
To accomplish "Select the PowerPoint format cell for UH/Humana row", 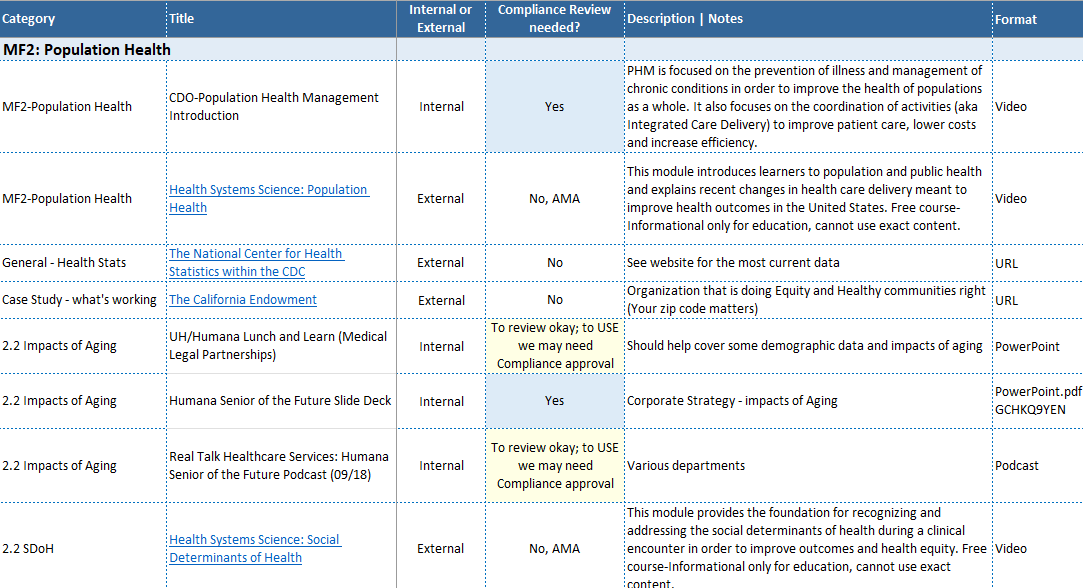I will [1037, 345].
